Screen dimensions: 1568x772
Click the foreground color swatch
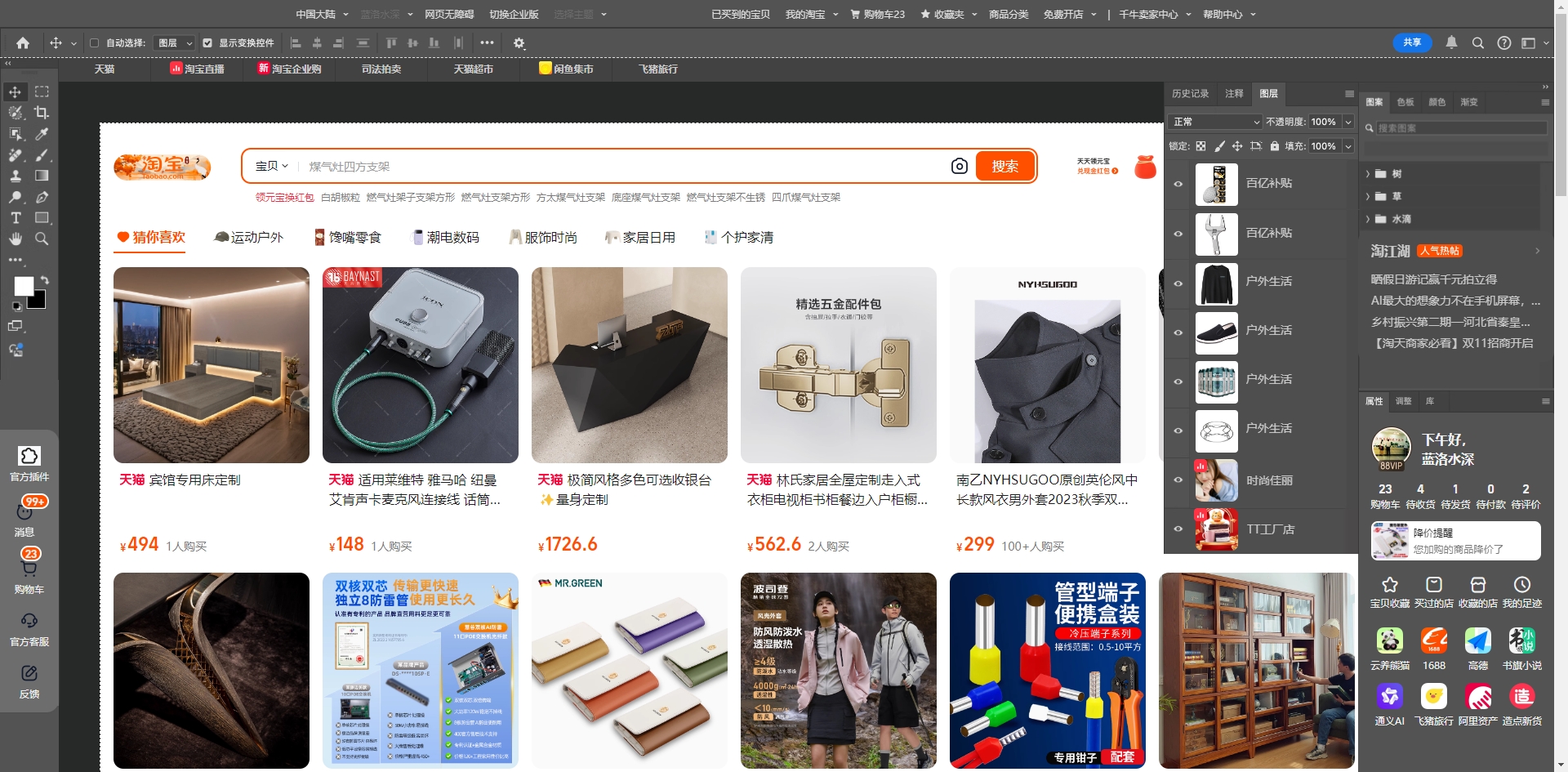tap(23, 285)
